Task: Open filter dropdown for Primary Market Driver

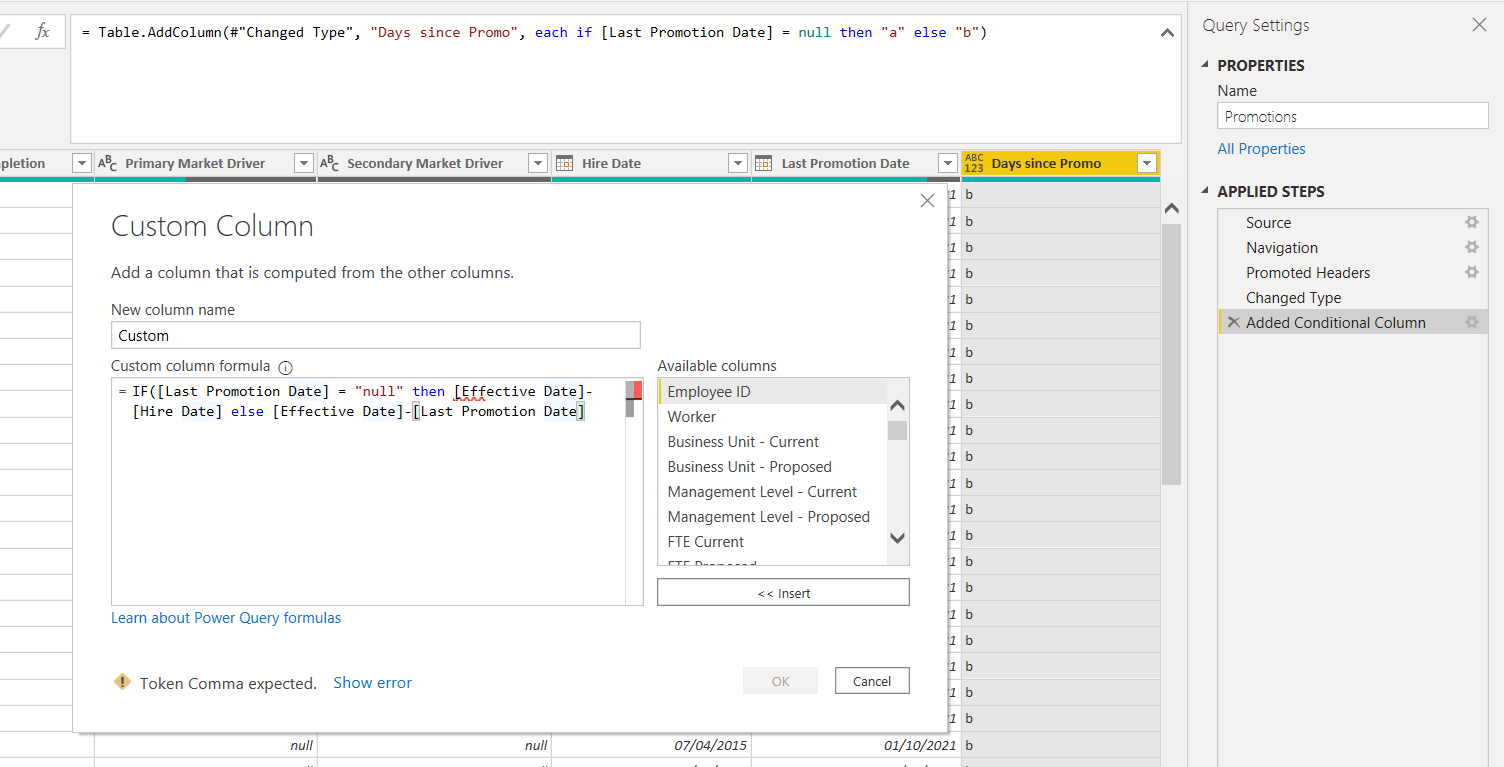Action: pos(304,163)
